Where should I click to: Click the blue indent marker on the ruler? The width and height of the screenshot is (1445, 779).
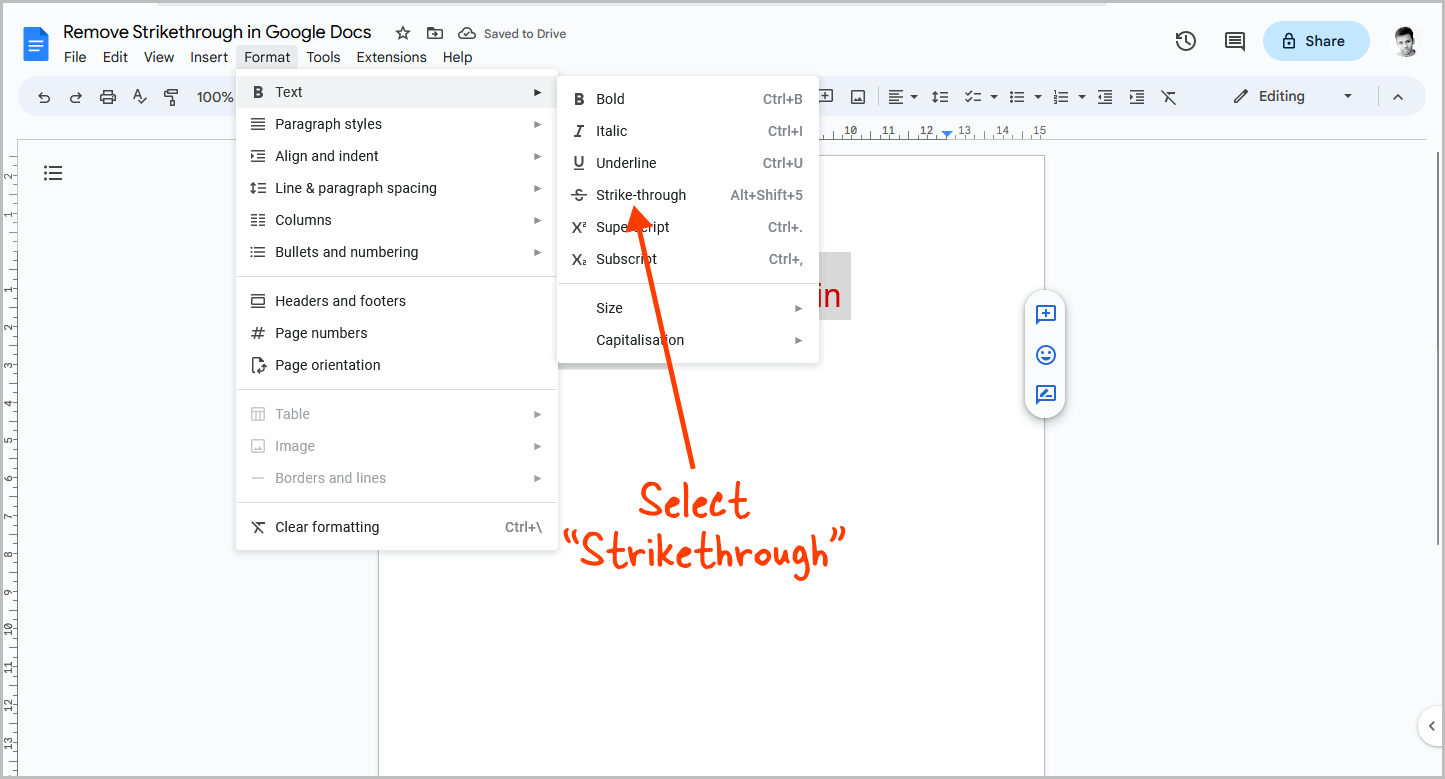pyautogui.click(x=947, y=132)
